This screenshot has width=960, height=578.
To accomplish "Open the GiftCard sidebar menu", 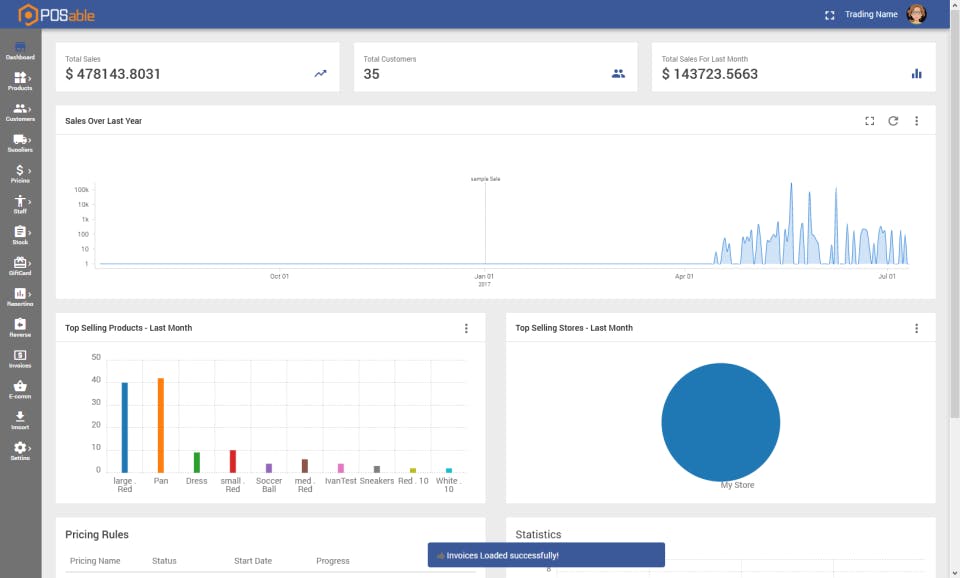I will pos(20,266).
